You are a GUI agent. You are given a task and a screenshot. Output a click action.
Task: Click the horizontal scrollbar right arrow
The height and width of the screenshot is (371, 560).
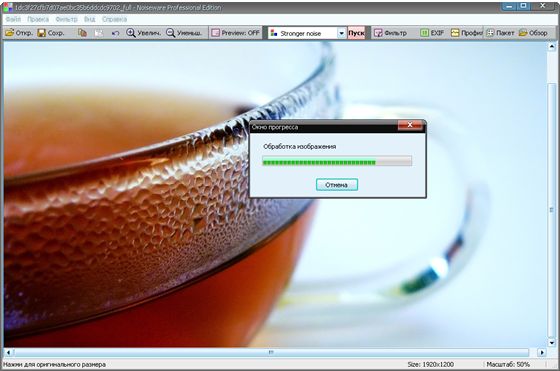(x=542, y=352)
